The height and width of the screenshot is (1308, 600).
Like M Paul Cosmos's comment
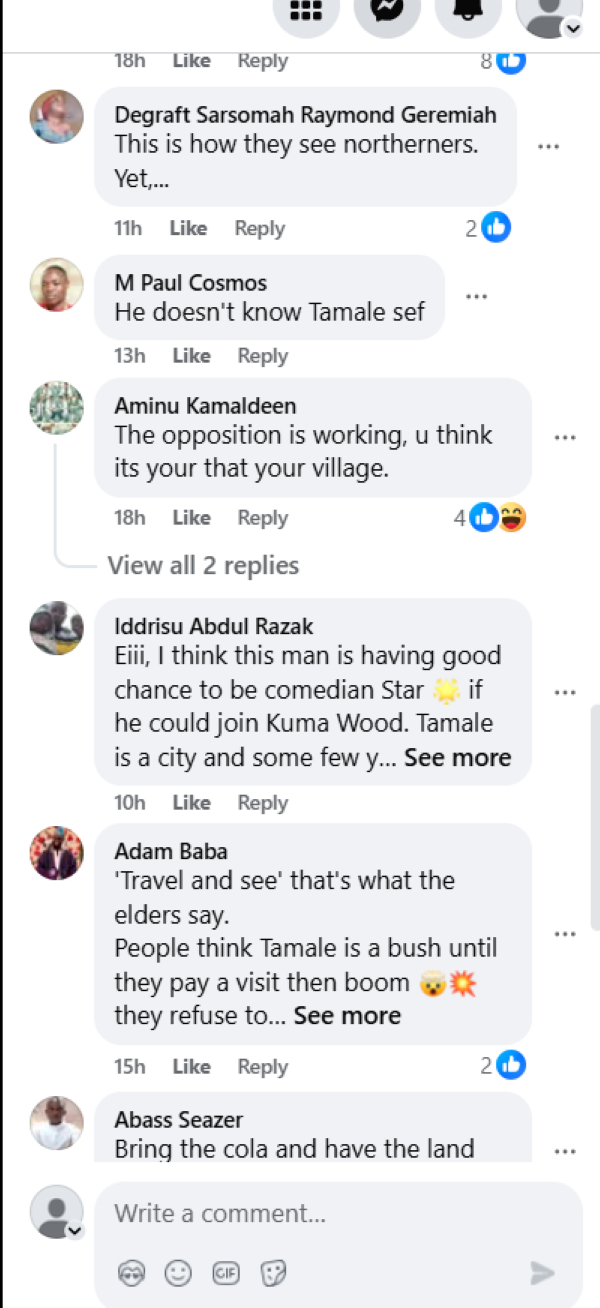pyautogui.click(x=191, y=356)
